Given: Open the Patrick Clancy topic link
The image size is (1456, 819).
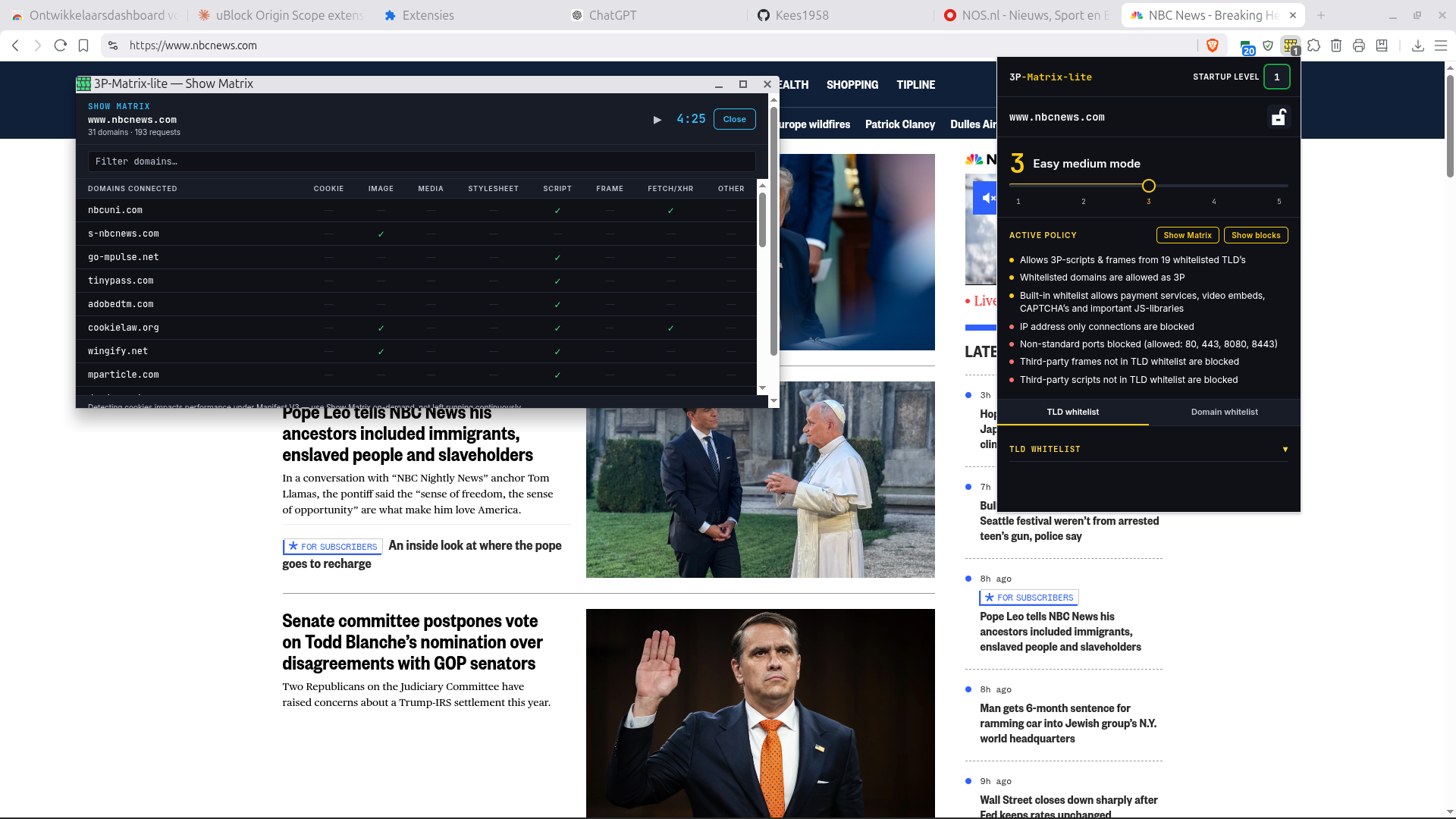Looking at the screenshot, I should click(900, 124).
